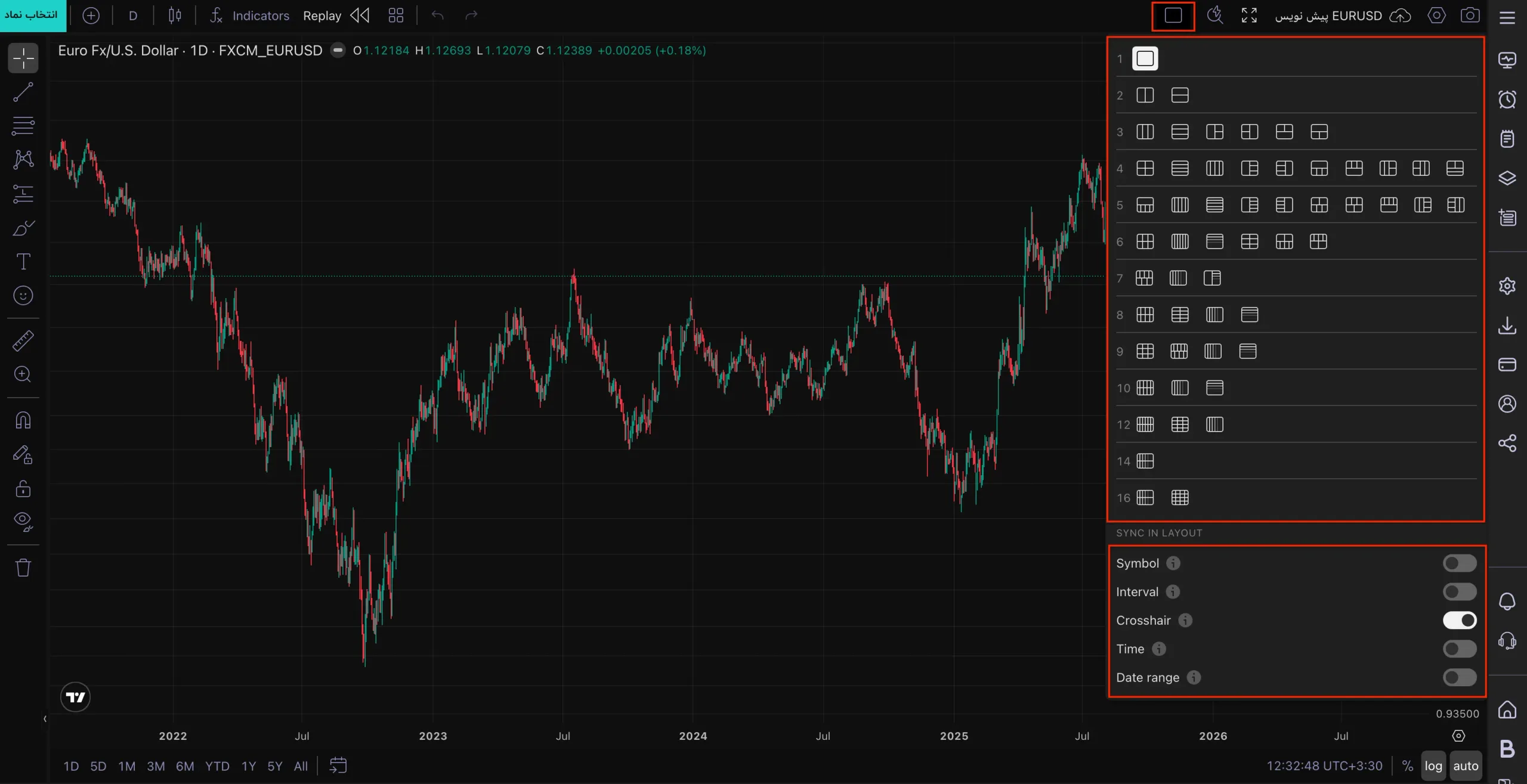Open the layout selector square button

pyautogui.click(x=1173, y=16)
